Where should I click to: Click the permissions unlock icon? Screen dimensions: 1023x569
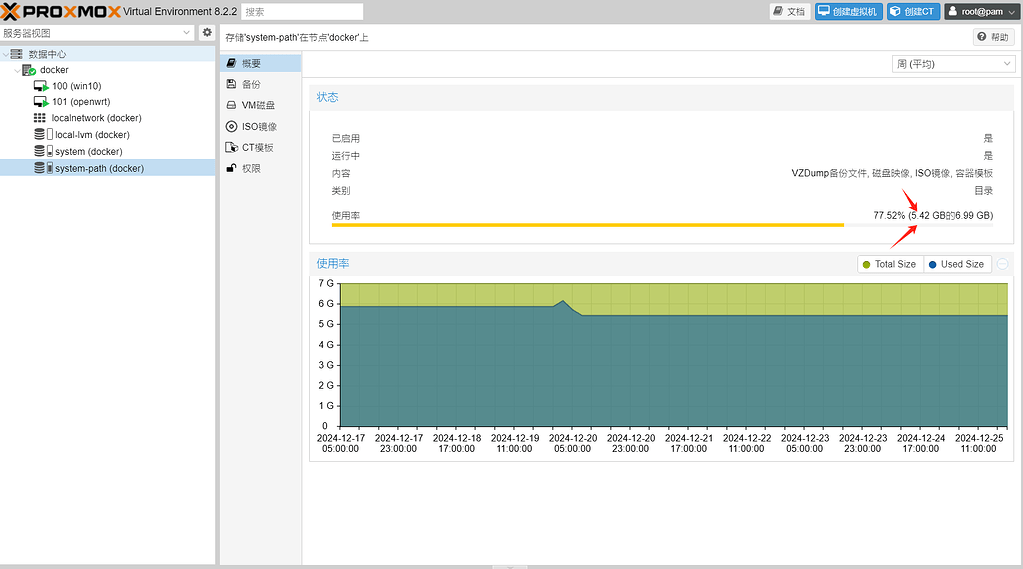[231, 168]
